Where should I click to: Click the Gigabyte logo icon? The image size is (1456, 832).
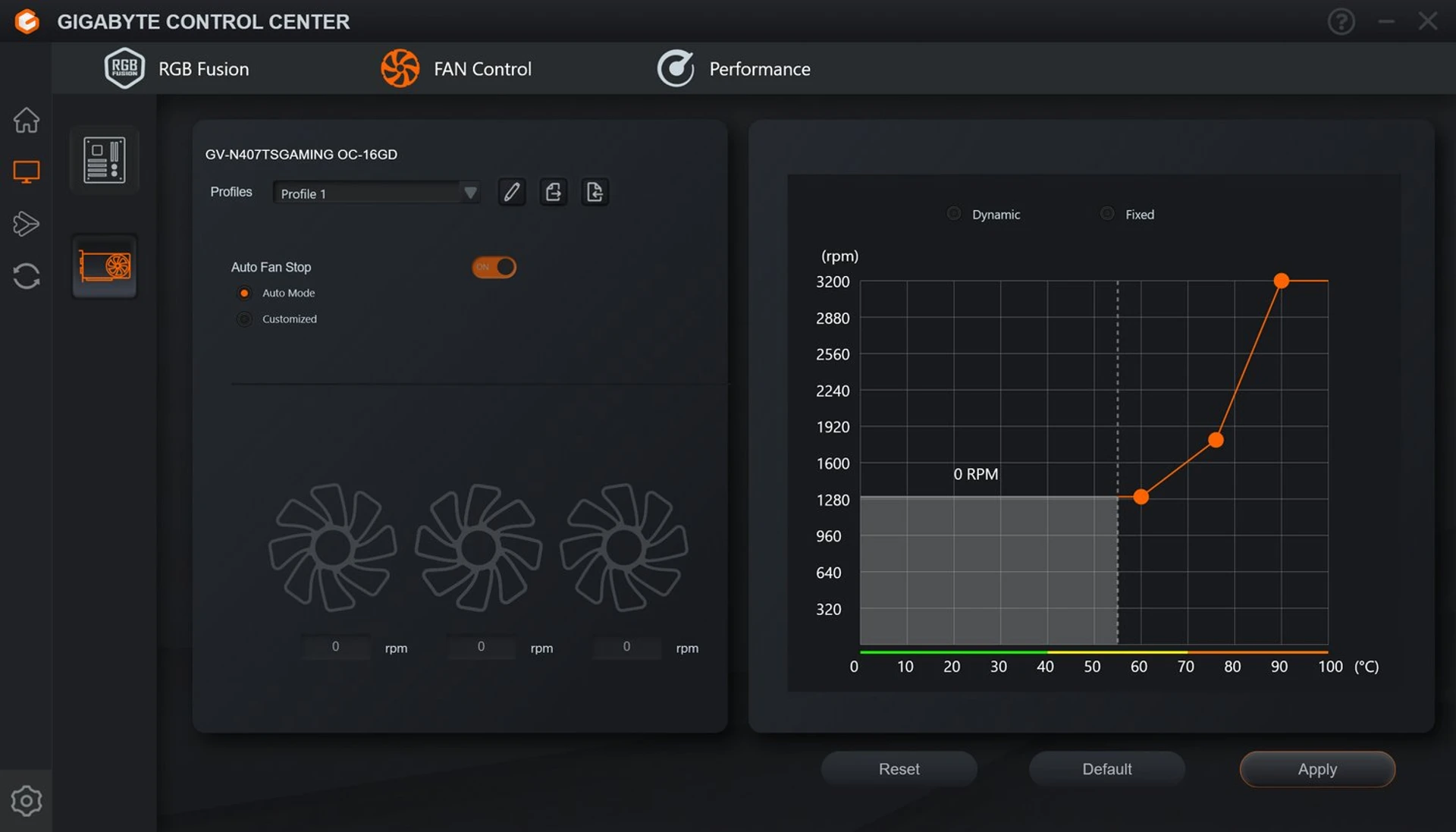coord(27,21)
